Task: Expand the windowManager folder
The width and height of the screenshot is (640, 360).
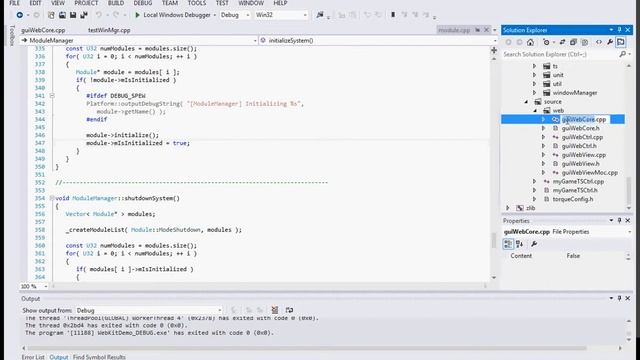Action: pyautogui.click(x=534, y=93)
